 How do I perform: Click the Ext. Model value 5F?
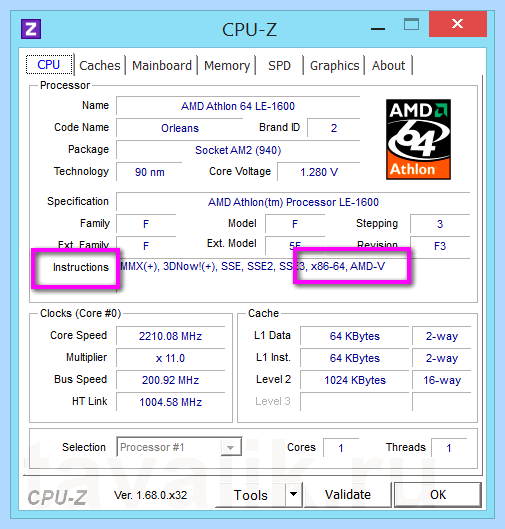(295, 246)
